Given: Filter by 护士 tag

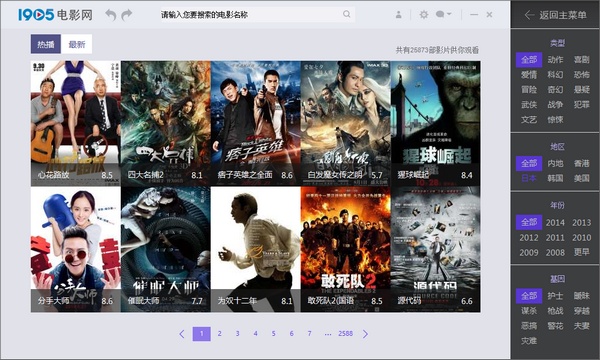Looking at the screenshot, I should tap(555, 296).
